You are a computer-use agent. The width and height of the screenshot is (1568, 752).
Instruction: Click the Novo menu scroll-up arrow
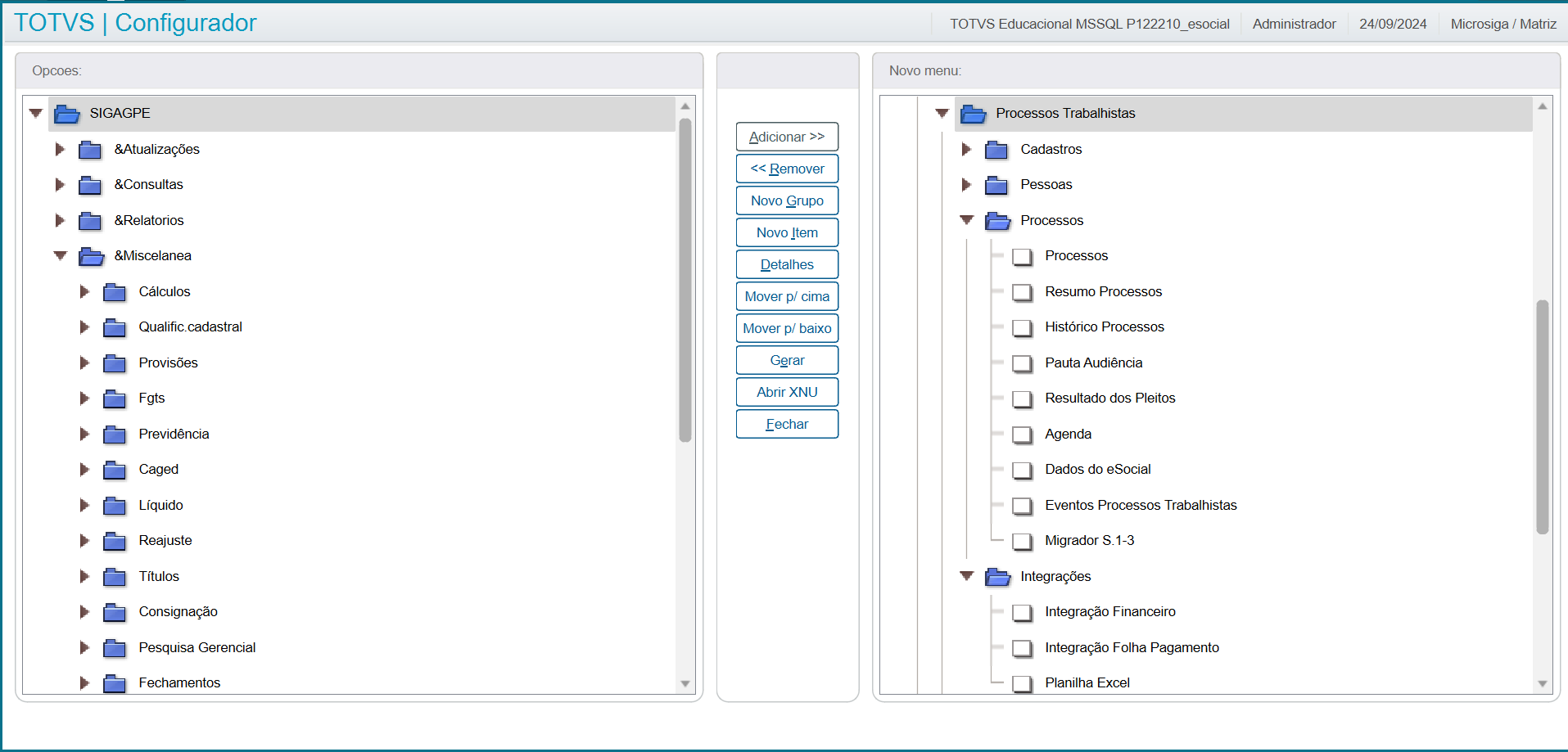1543,106
